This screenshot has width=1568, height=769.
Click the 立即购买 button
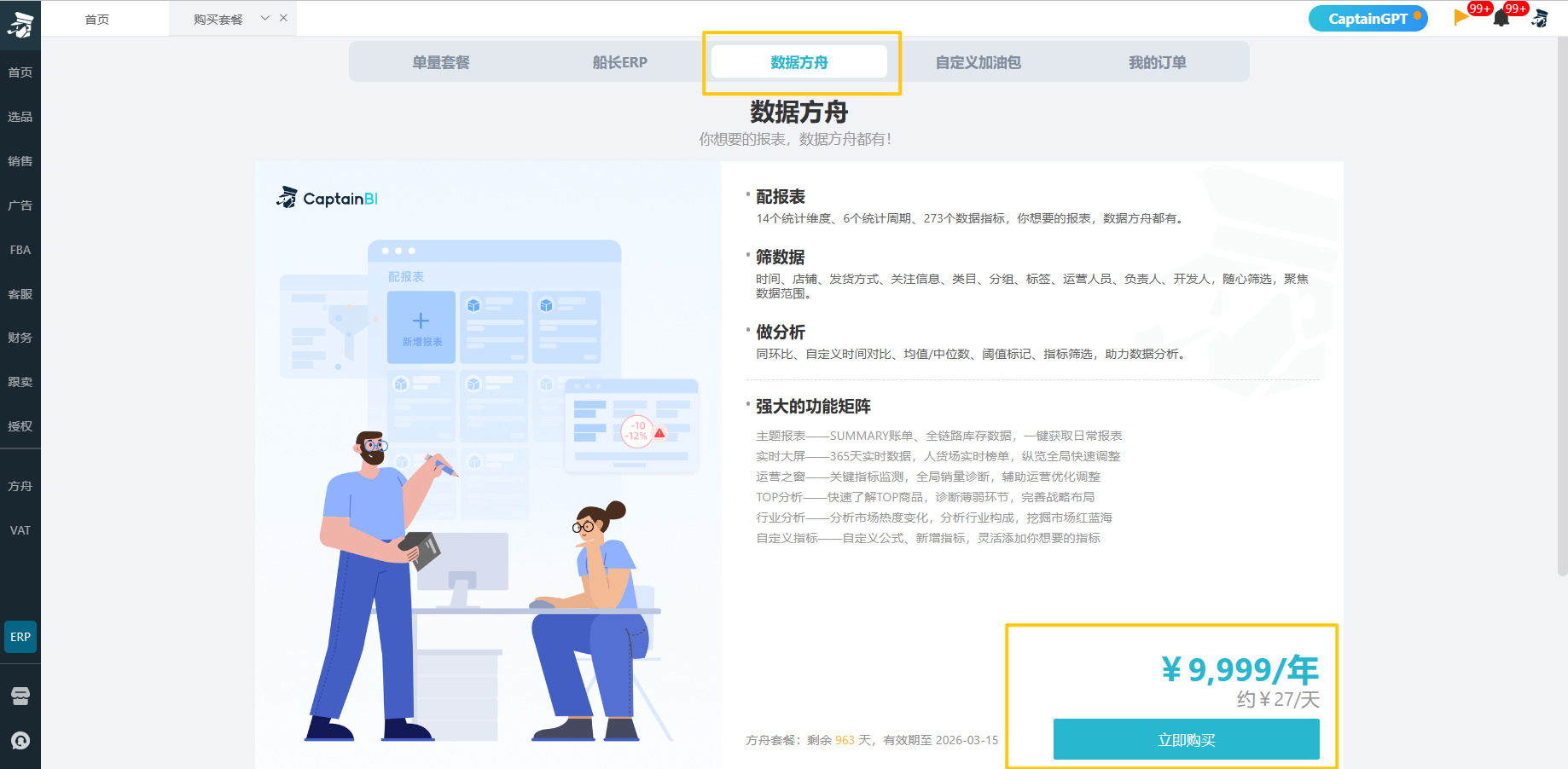[x=1187, y=739]
